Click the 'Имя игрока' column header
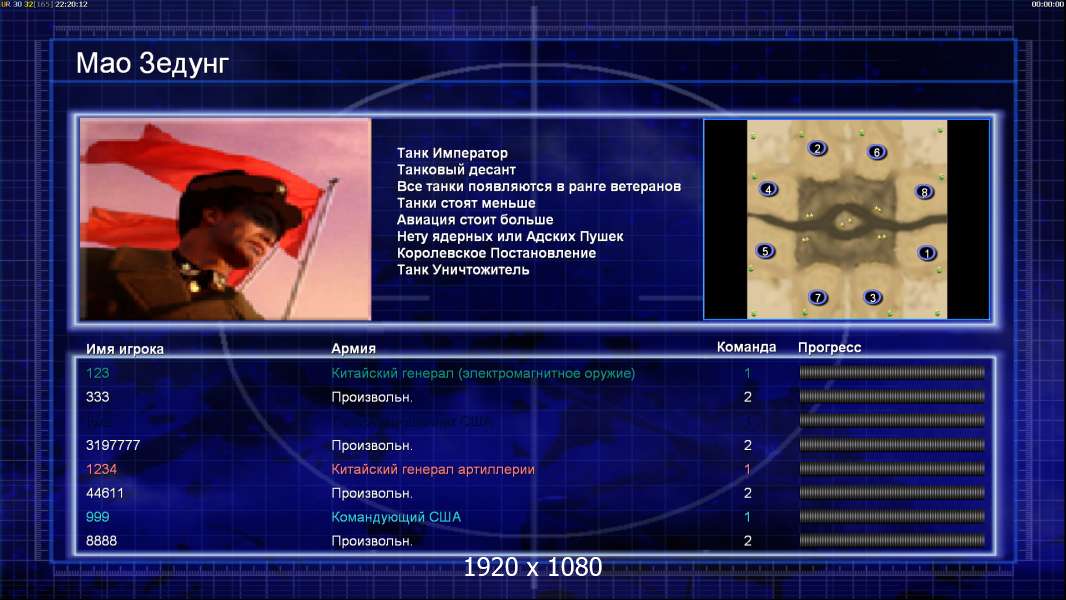This screenshot has height=600, width=1066. [124, 349]
